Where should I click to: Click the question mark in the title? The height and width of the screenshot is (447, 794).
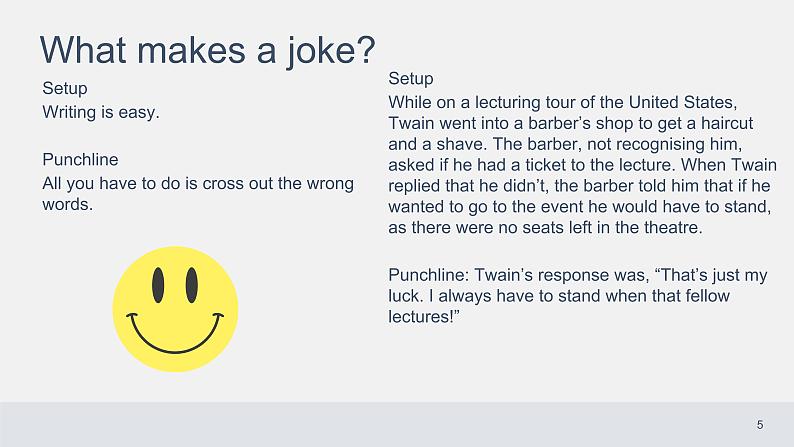(366, 50)
